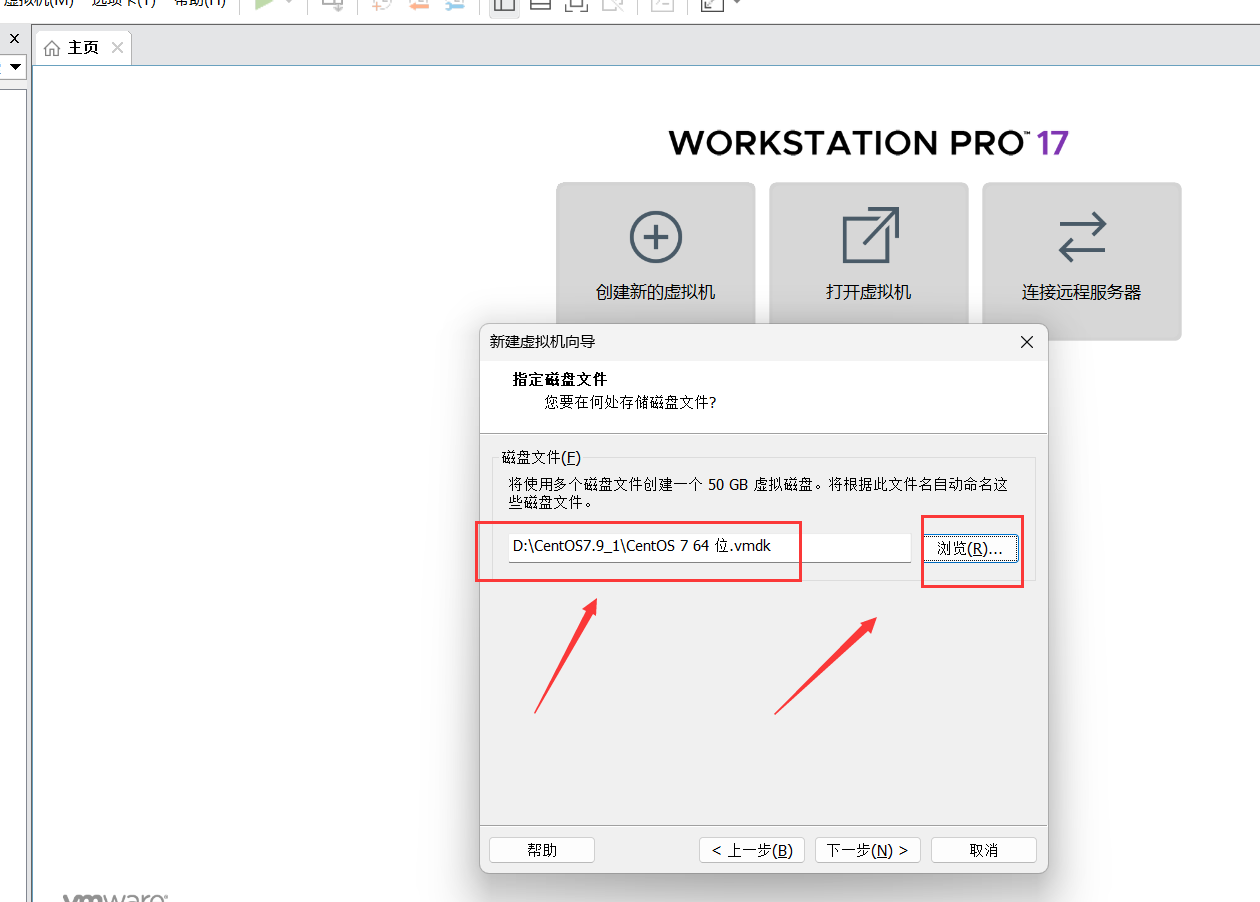Click the disk file path field
The height and width of the screenshot is (902, 1260).
[709, 547]
